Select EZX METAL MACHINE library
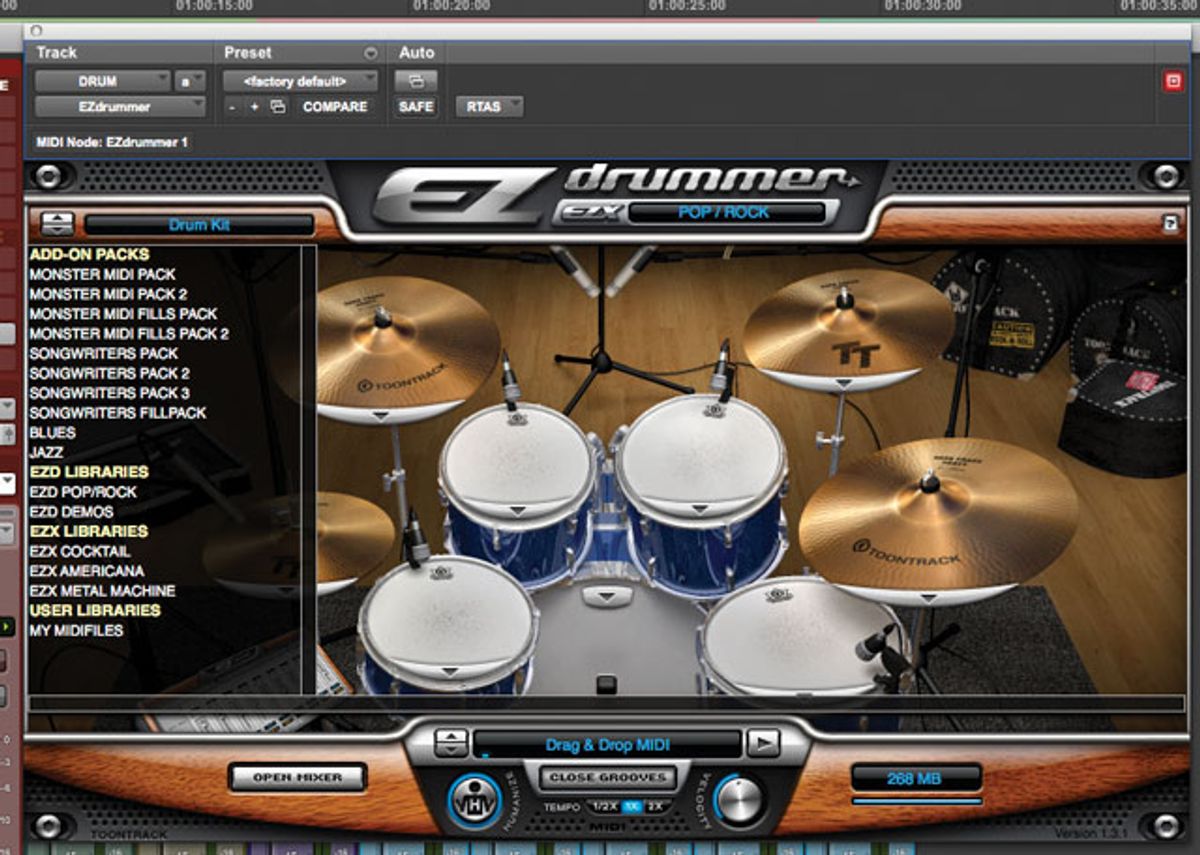 [102, 591]
